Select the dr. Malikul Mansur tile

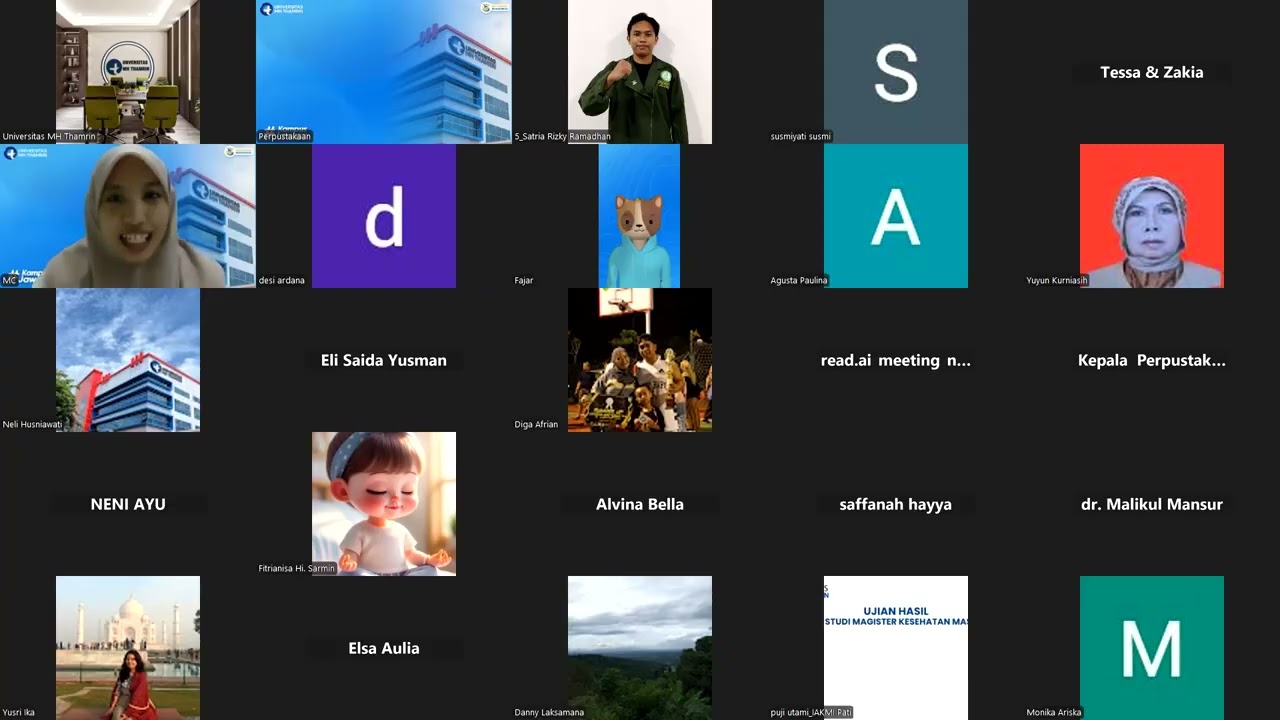tap(1152, 504)
